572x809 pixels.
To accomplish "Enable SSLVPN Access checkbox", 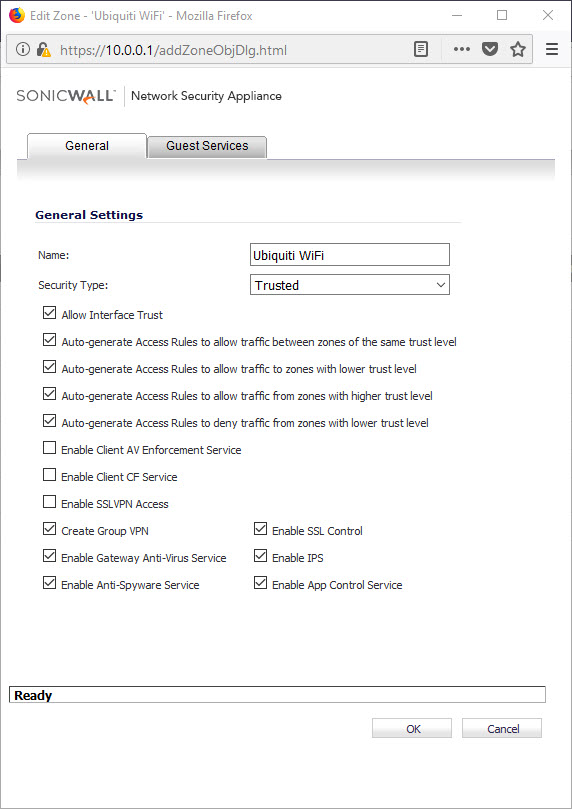I will (50, 502).
